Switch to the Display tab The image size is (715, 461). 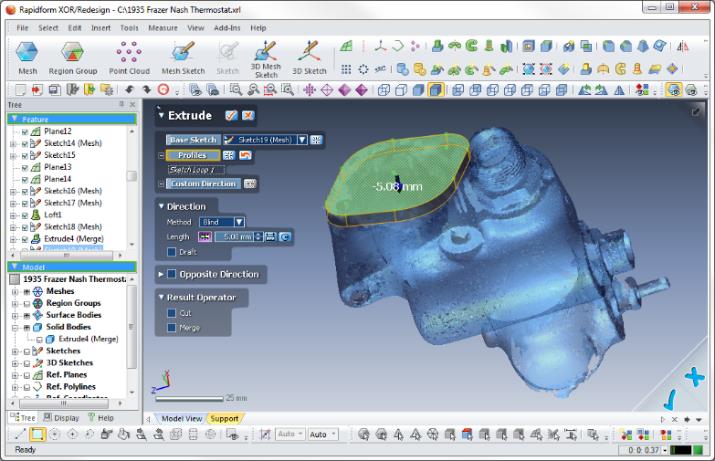click(x=61, y=418)
